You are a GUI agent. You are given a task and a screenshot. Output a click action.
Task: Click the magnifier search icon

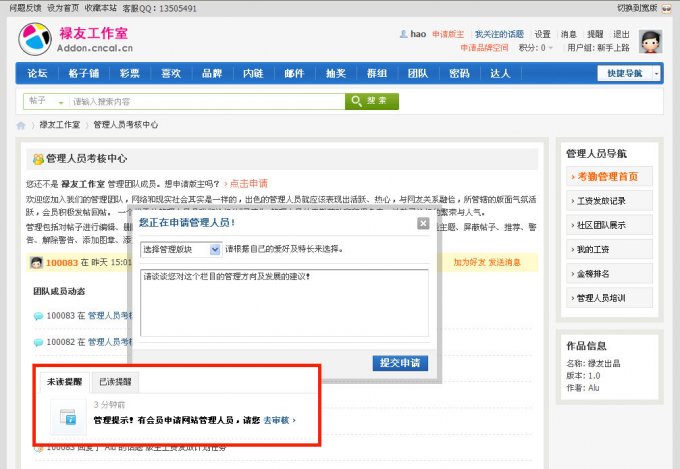click(356, 101)
